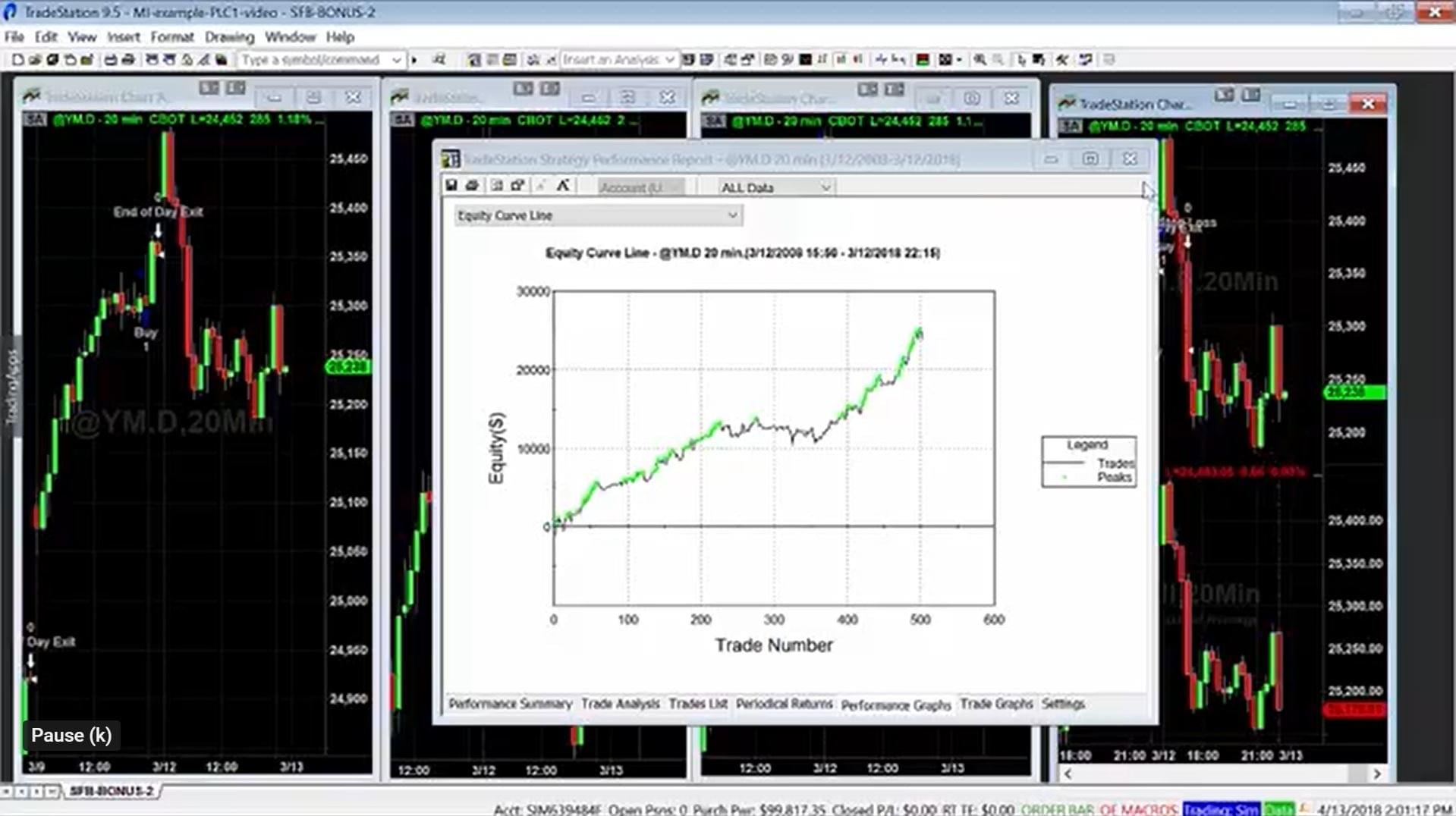Click the red and green color bars icon

[923, 60]
